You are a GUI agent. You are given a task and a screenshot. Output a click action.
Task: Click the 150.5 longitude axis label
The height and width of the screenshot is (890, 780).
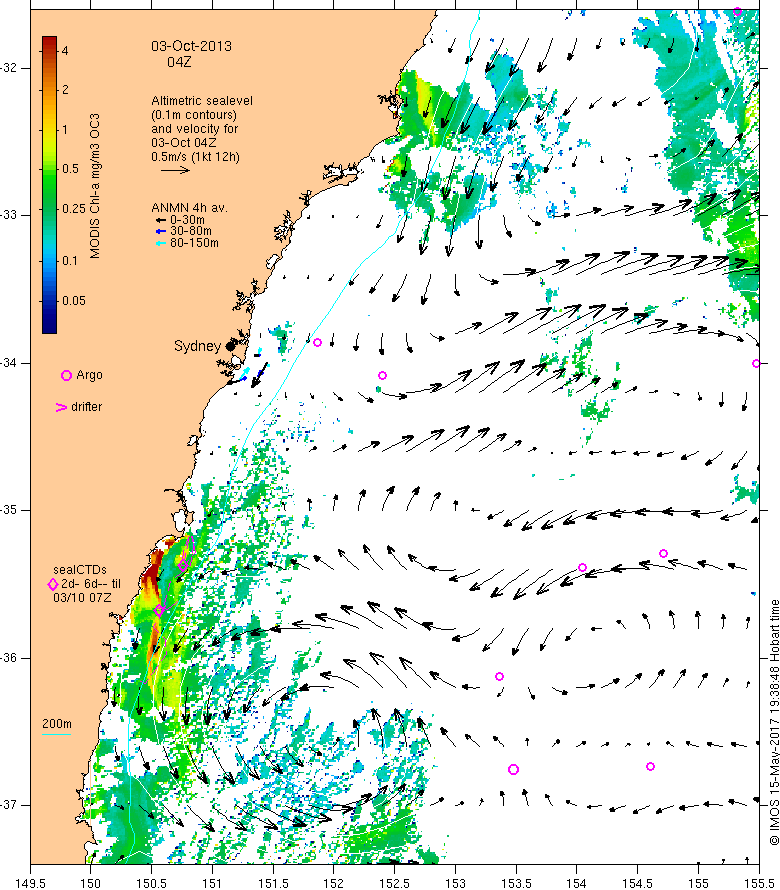click(152, 883)
